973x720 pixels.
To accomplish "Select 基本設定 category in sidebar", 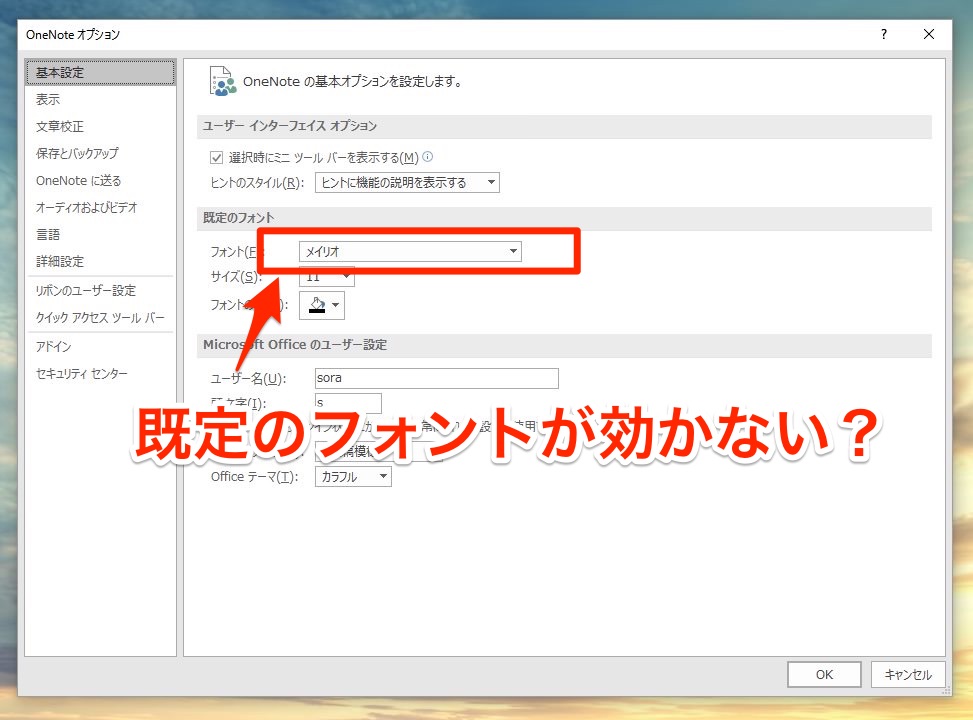I will click(101, 73).
